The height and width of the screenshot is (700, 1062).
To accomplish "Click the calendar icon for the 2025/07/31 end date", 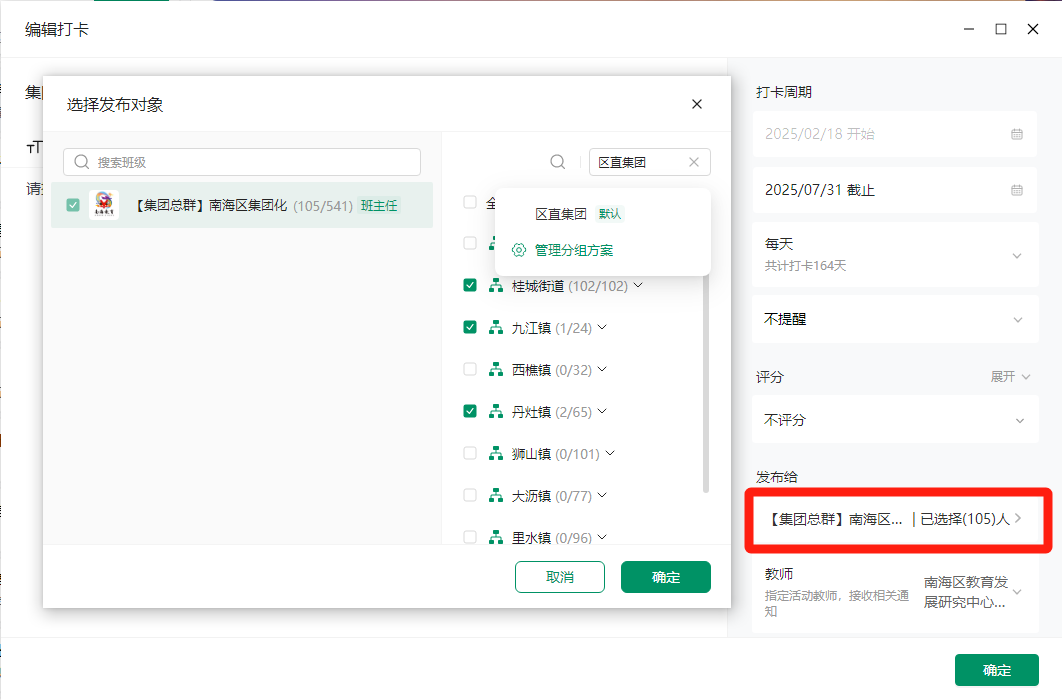I will pos(1017,190).
